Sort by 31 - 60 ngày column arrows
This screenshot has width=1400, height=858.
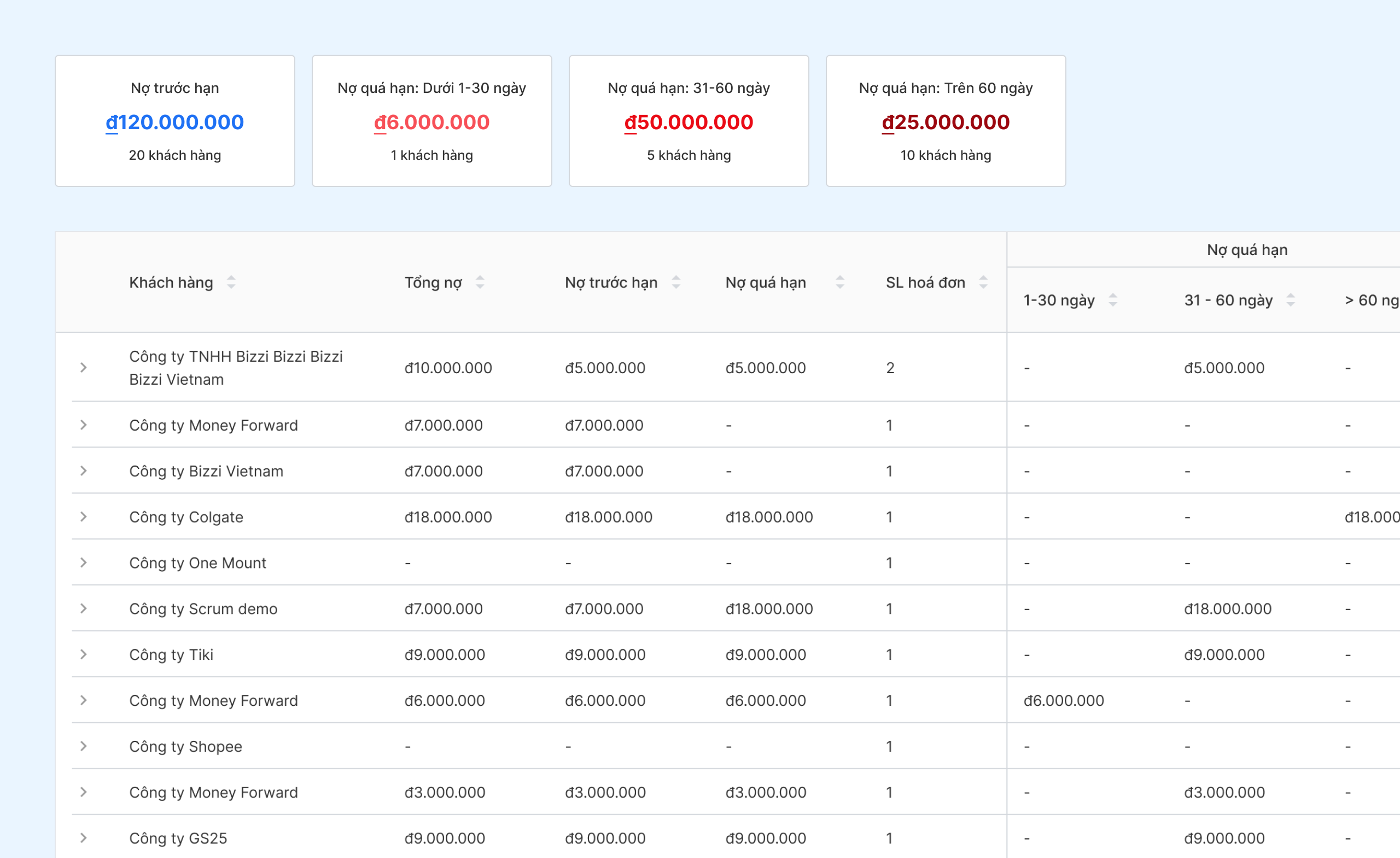tap(1290, 300)
